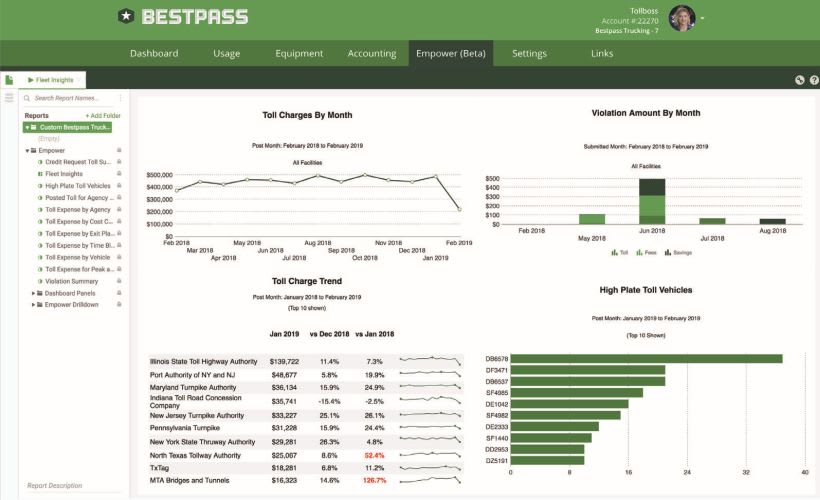
Task: Open the account dropdown arrow beside avatar
Action: [702, 18]
